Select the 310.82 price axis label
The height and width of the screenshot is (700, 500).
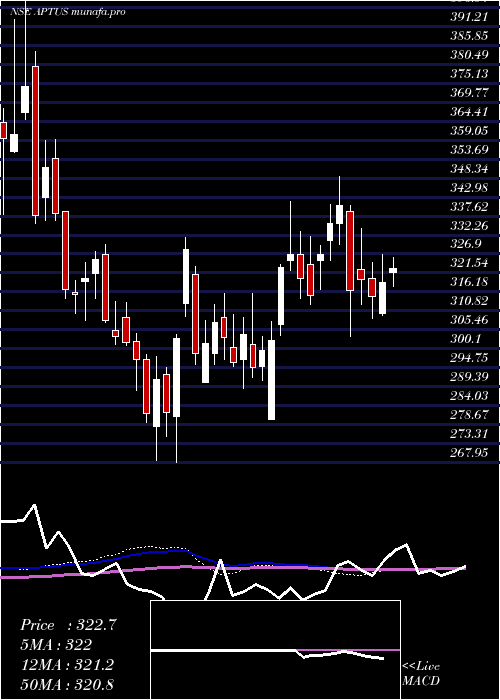tap(469, 301)
